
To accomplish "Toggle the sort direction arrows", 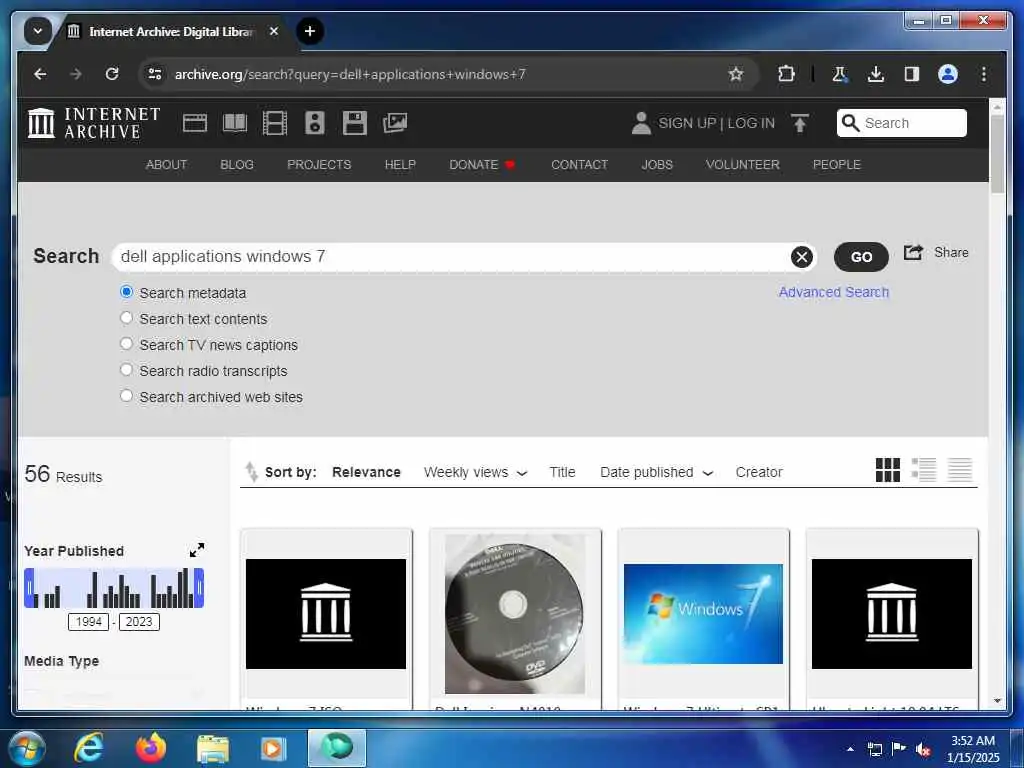I will (251, 472).
